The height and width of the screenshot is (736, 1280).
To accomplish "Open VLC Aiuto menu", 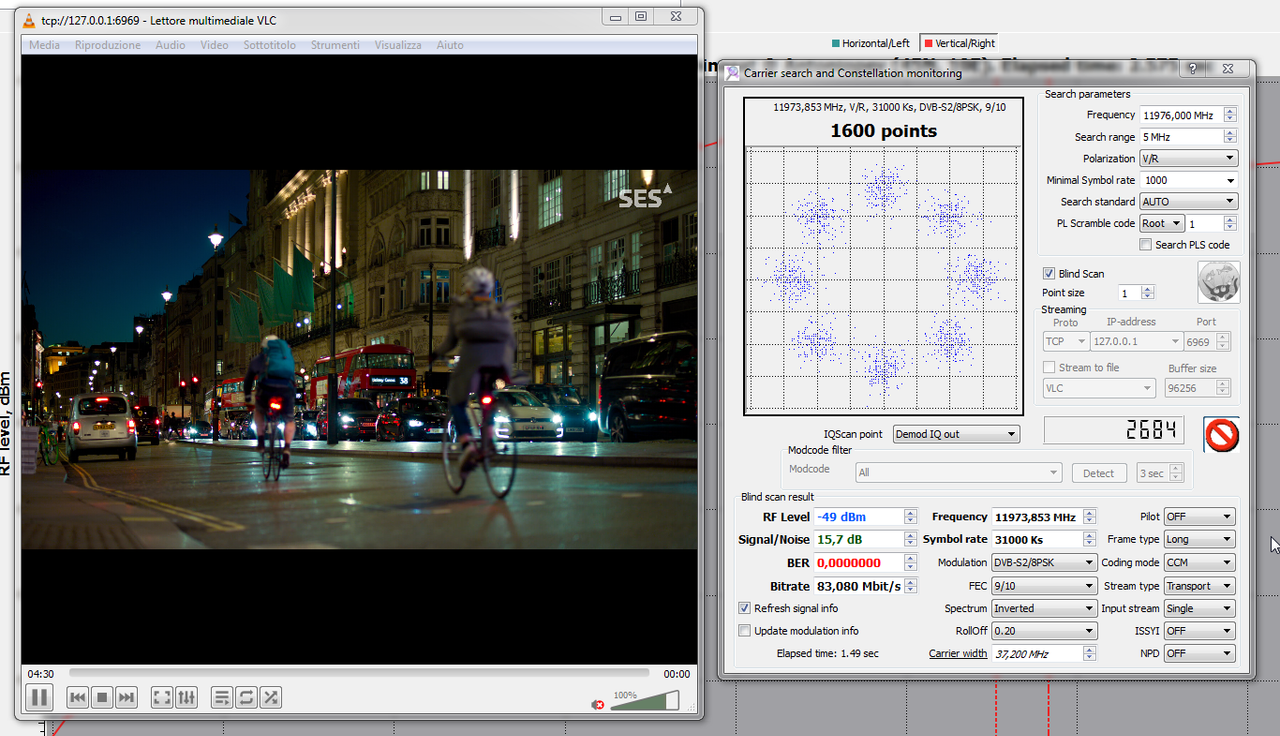I will pyautogui.click(x=450, y=45).
